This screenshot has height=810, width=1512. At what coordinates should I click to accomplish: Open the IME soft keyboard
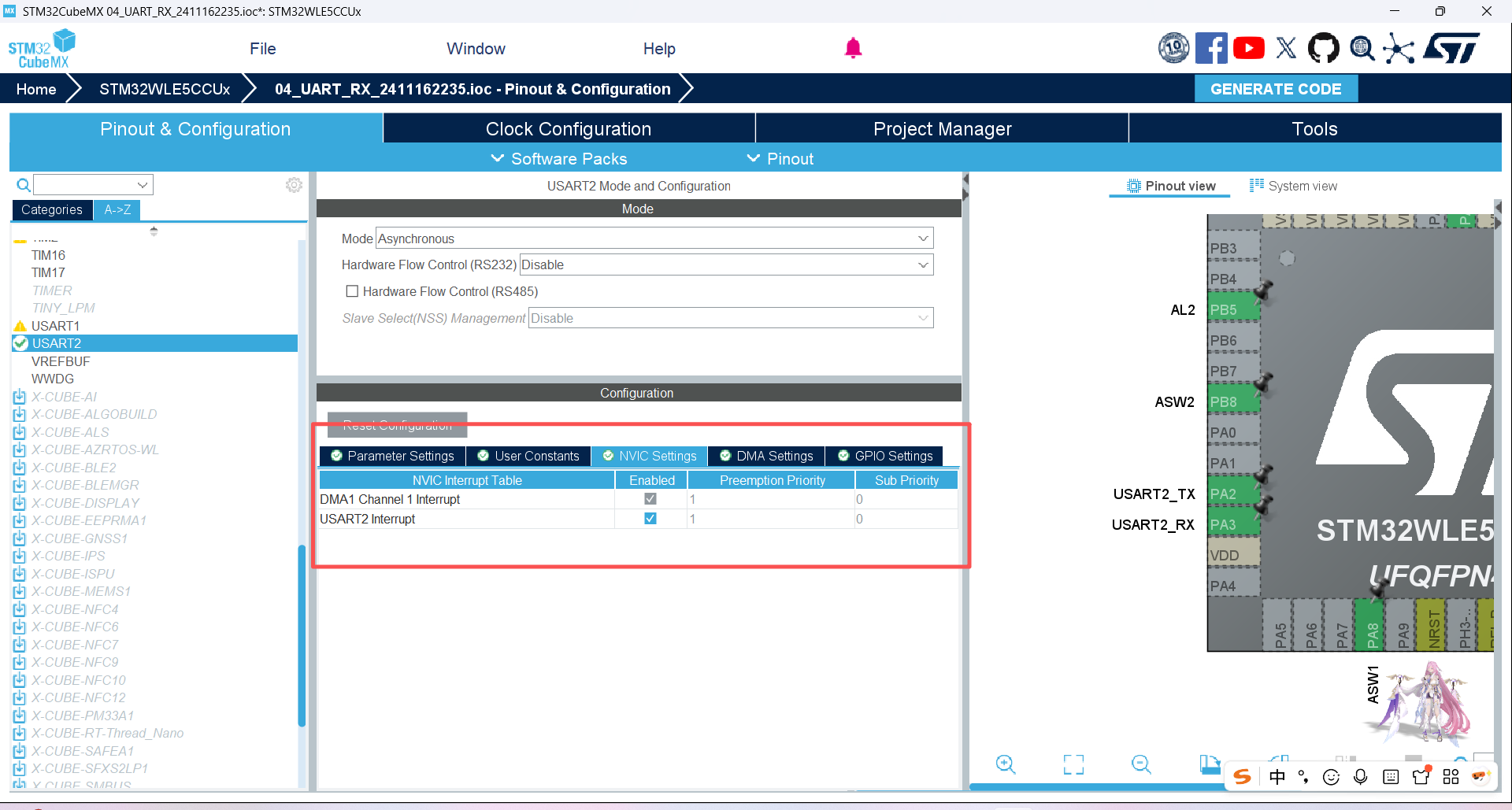click(1391, 777)
